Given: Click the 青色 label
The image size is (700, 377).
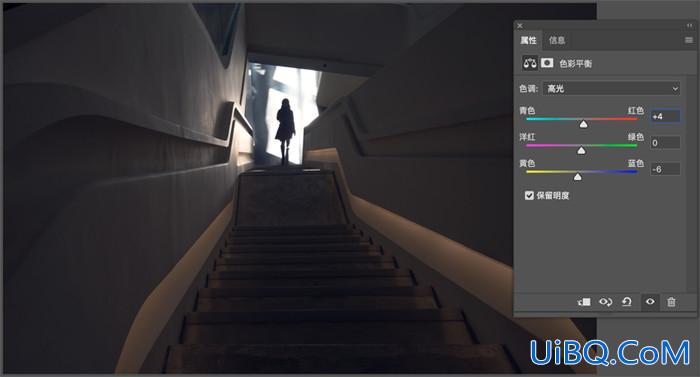Looking at the screenshot, I should coord(527,110).
